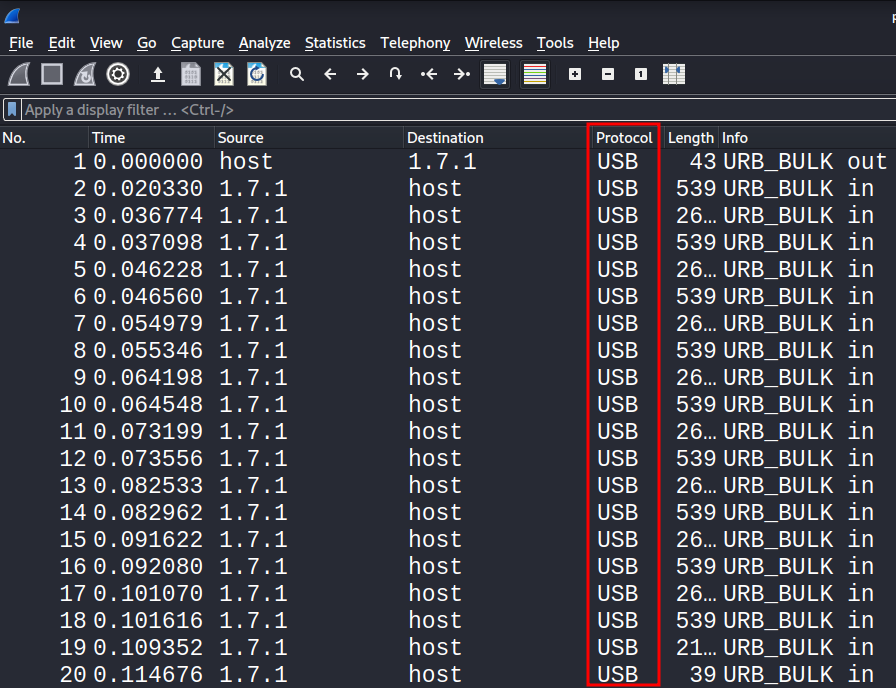Viewport: 896px width, 688px height.
Task: Zoom in the packet text
Action: [x=575, y=74]
